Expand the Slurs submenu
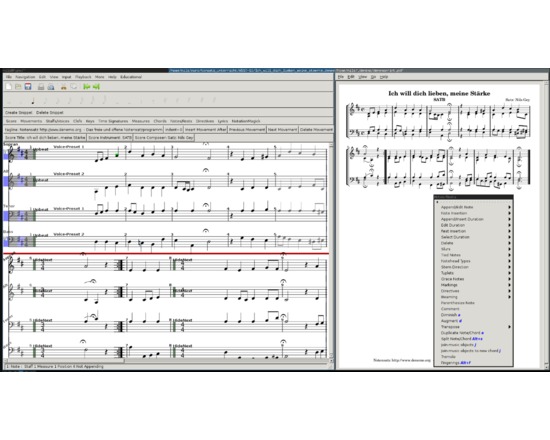The height and width of the screenshot is (440, 550). 474,249
